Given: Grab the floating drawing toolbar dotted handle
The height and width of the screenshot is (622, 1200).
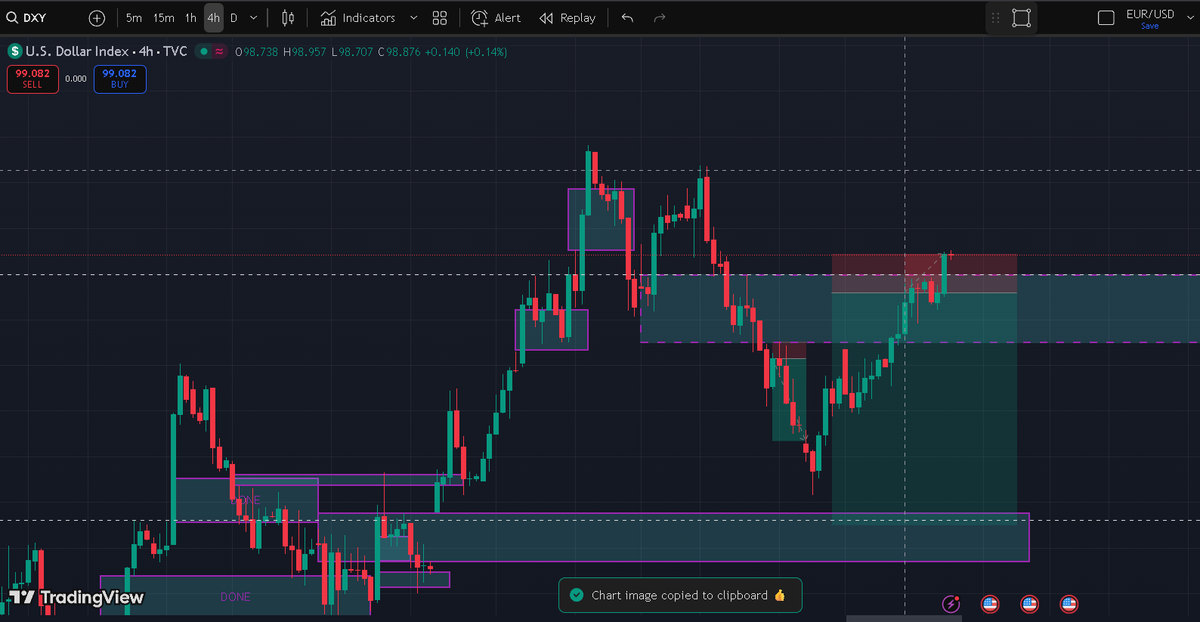Looking at the screenshot, I should click(x=995, y=18).
